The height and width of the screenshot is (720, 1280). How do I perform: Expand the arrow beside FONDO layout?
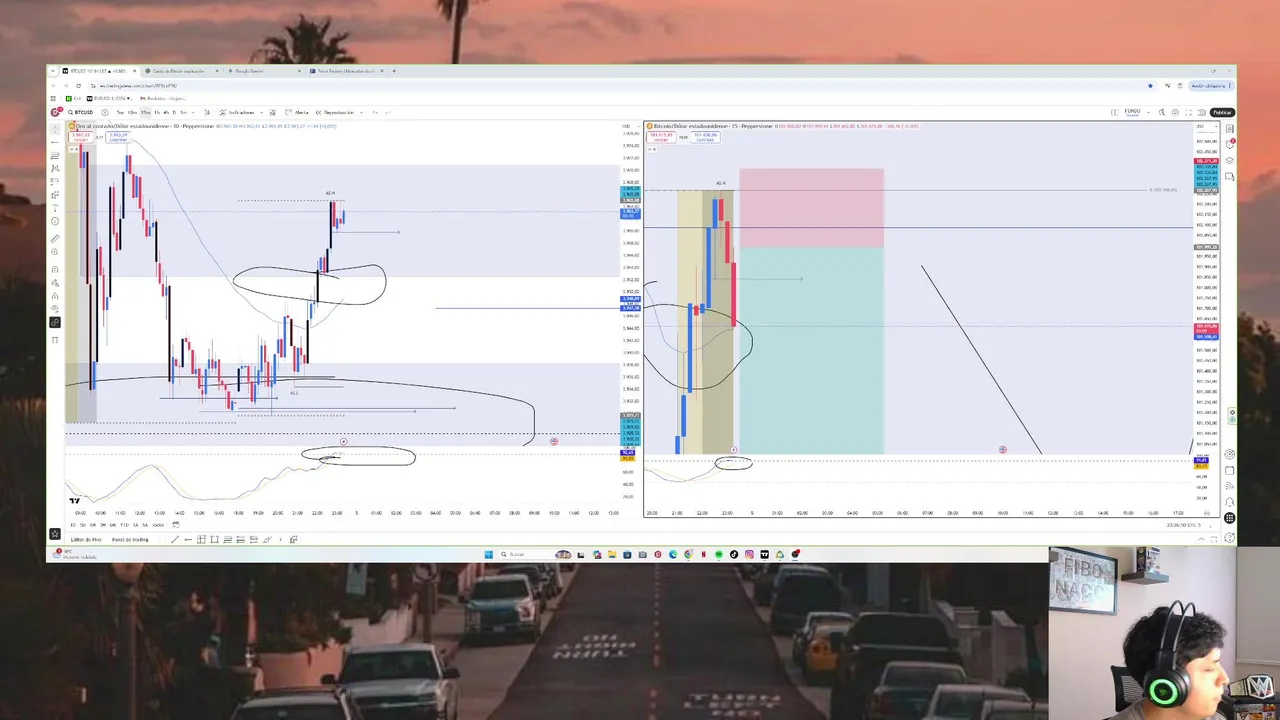(x=1148, y=112)
